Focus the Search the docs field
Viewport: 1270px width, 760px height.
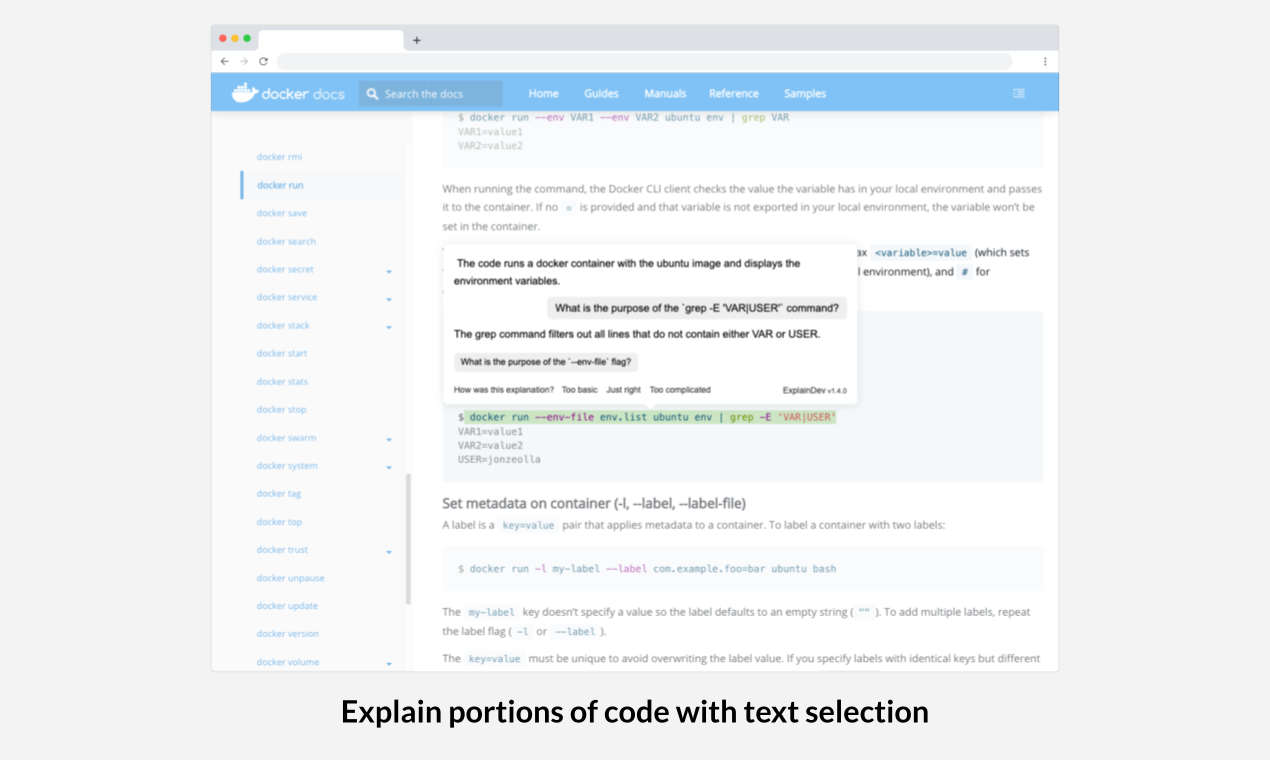[431, 94]
